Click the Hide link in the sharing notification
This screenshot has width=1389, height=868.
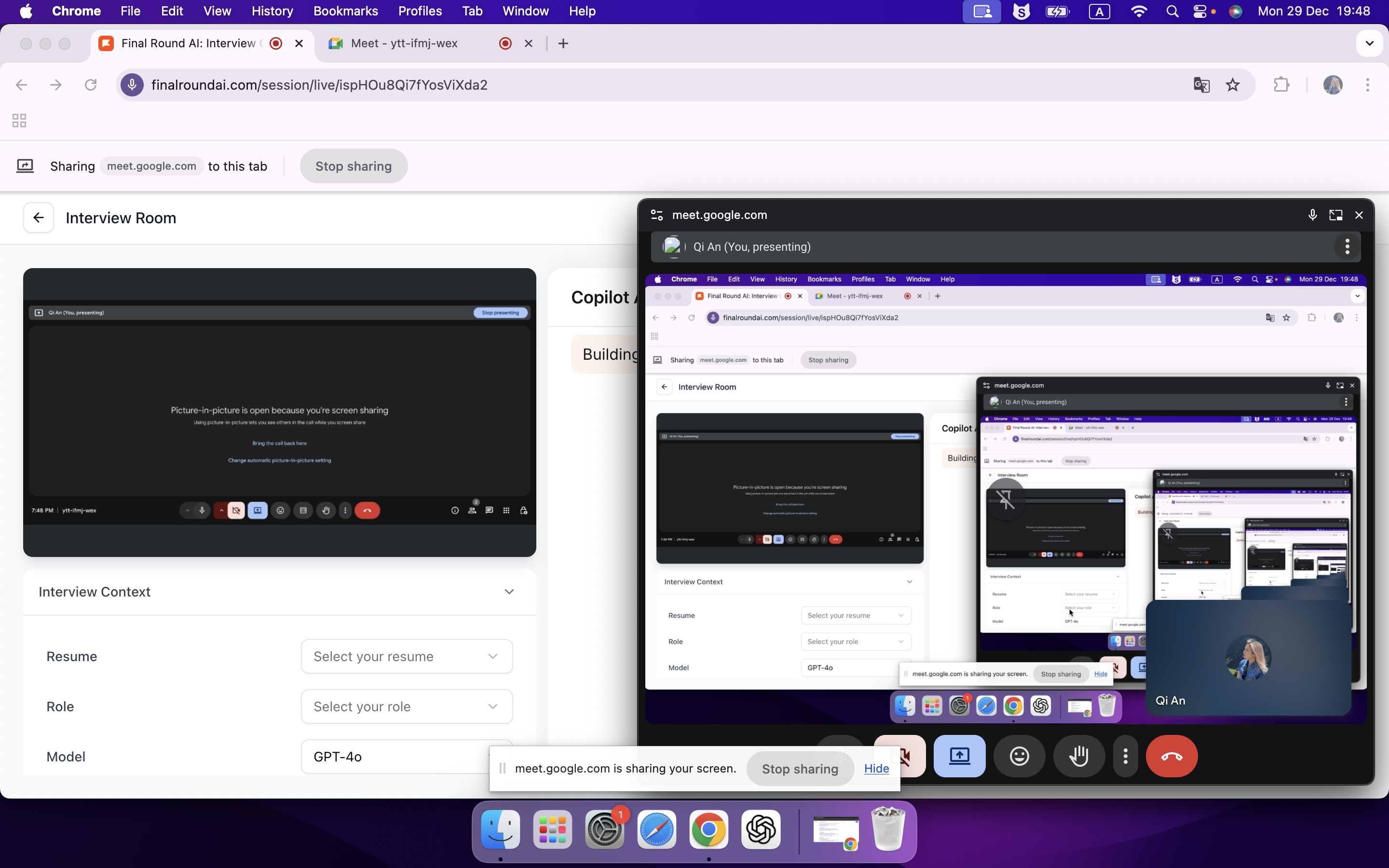[876, 769]
